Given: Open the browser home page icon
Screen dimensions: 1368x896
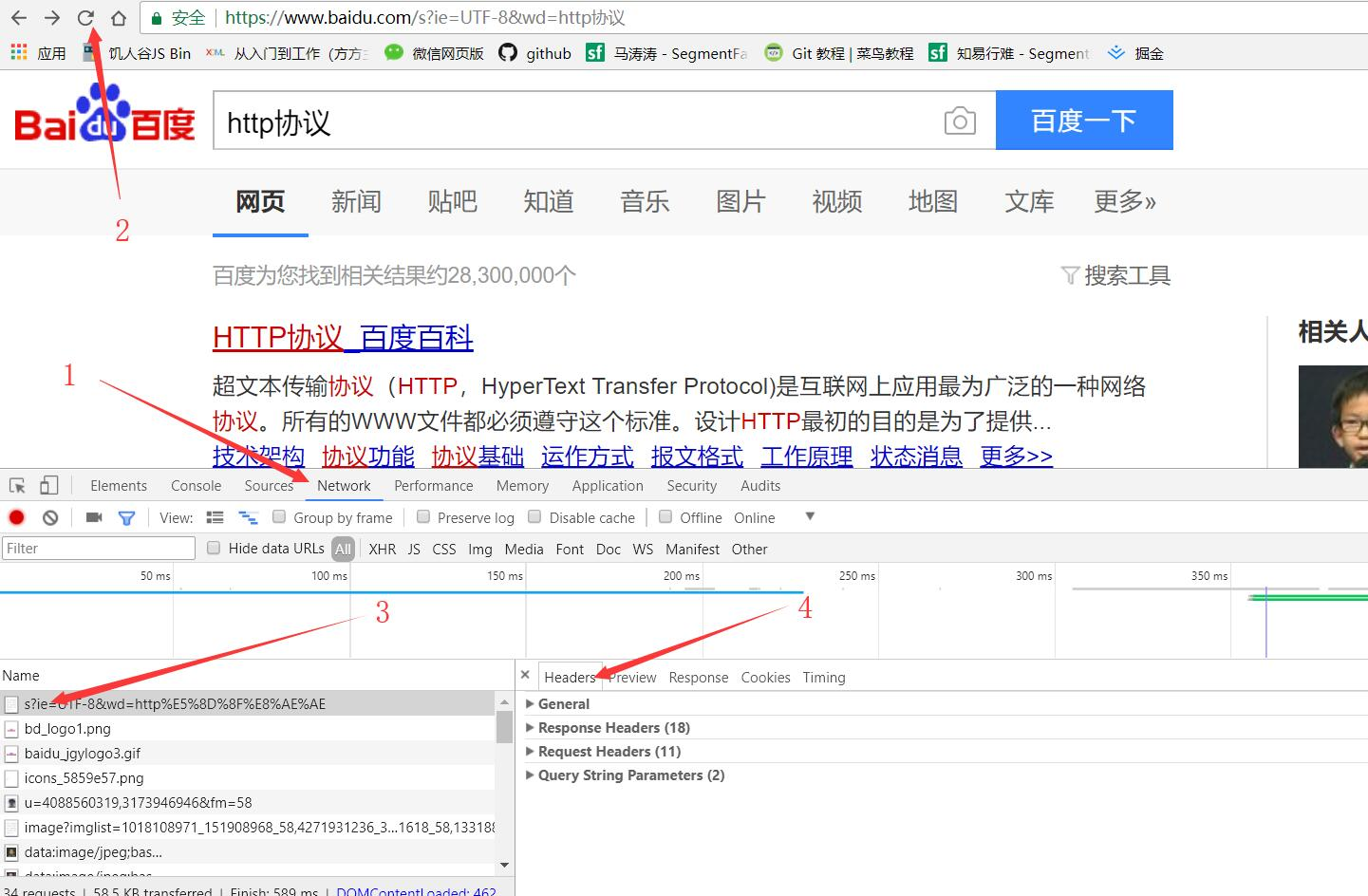Looking at the screenshot, I should (x=119, y=18).
